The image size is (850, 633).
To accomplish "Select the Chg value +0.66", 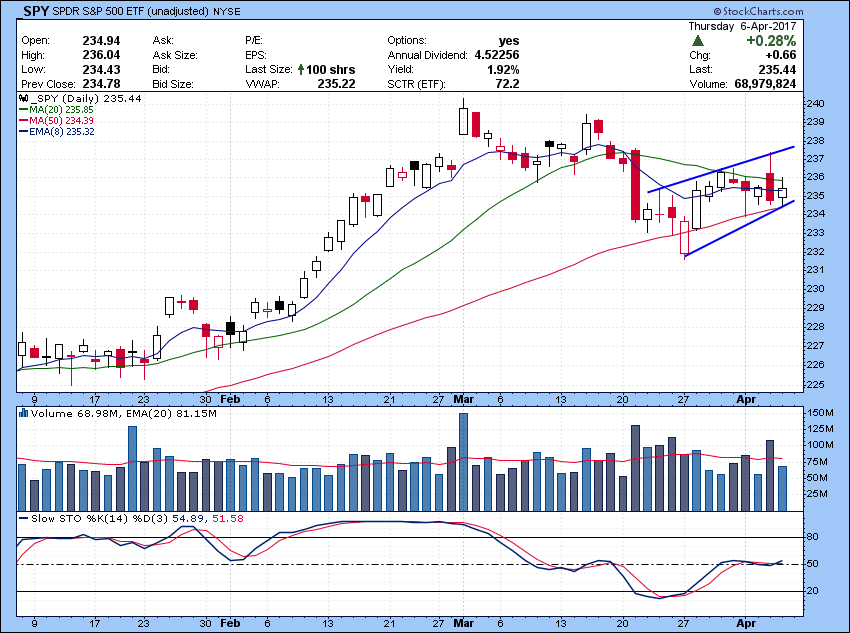I will pyautogui.click(x=781, y=55).
